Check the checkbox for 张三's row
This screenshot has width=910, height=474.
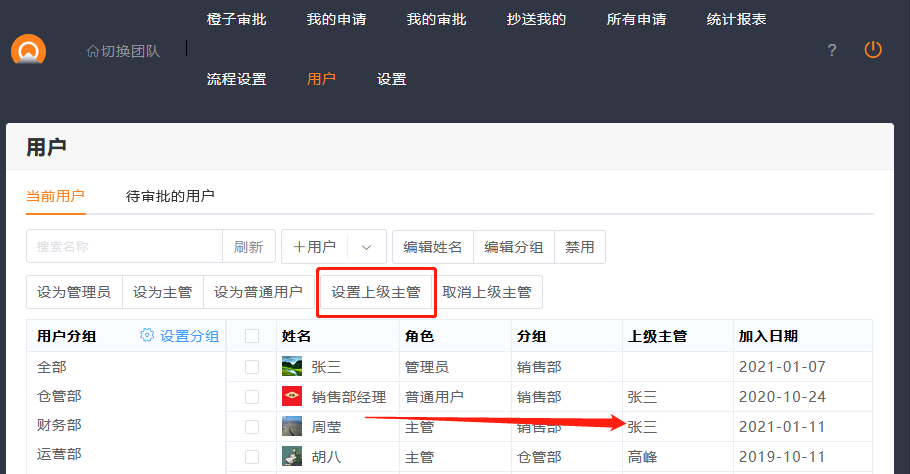pos(252,367)
